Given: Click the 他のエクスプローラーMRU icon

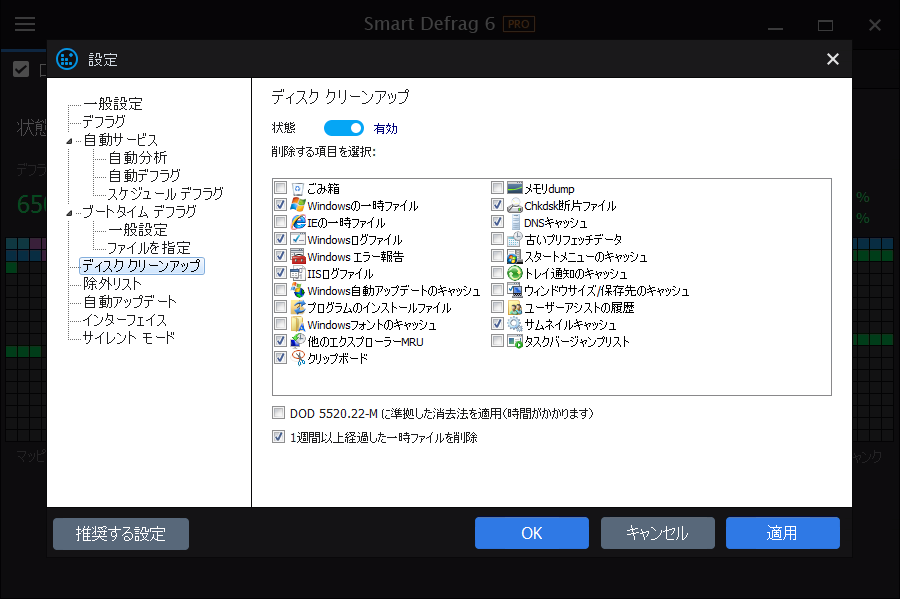Looking at the screenshot, I should tap(297, 341).
